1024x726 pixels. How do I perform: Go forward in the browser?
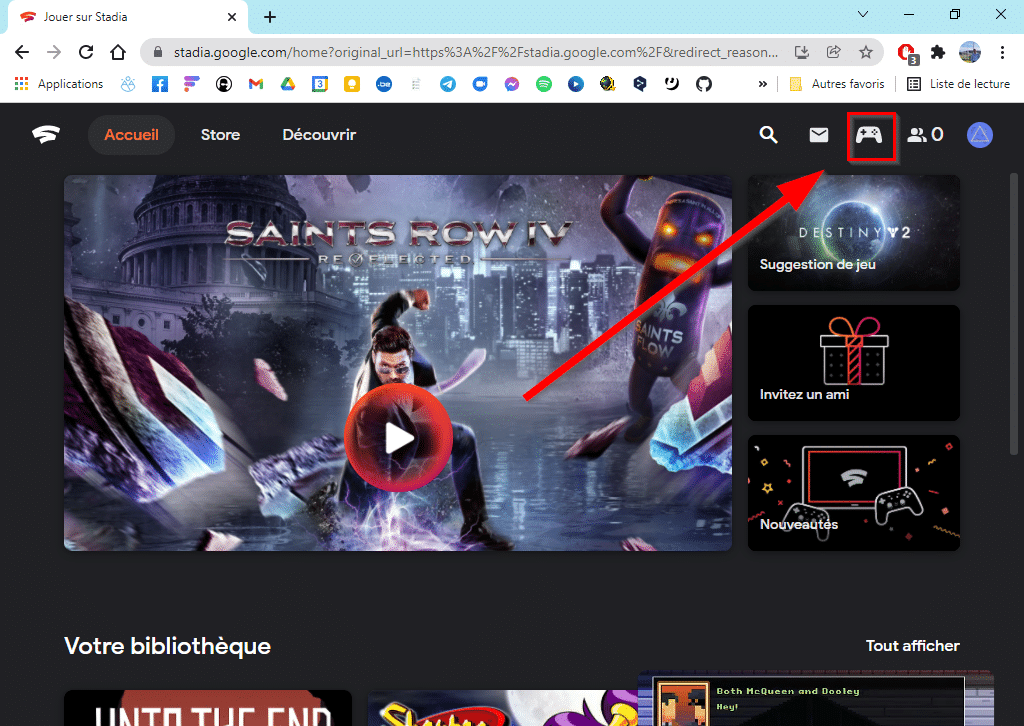point(54,52)
